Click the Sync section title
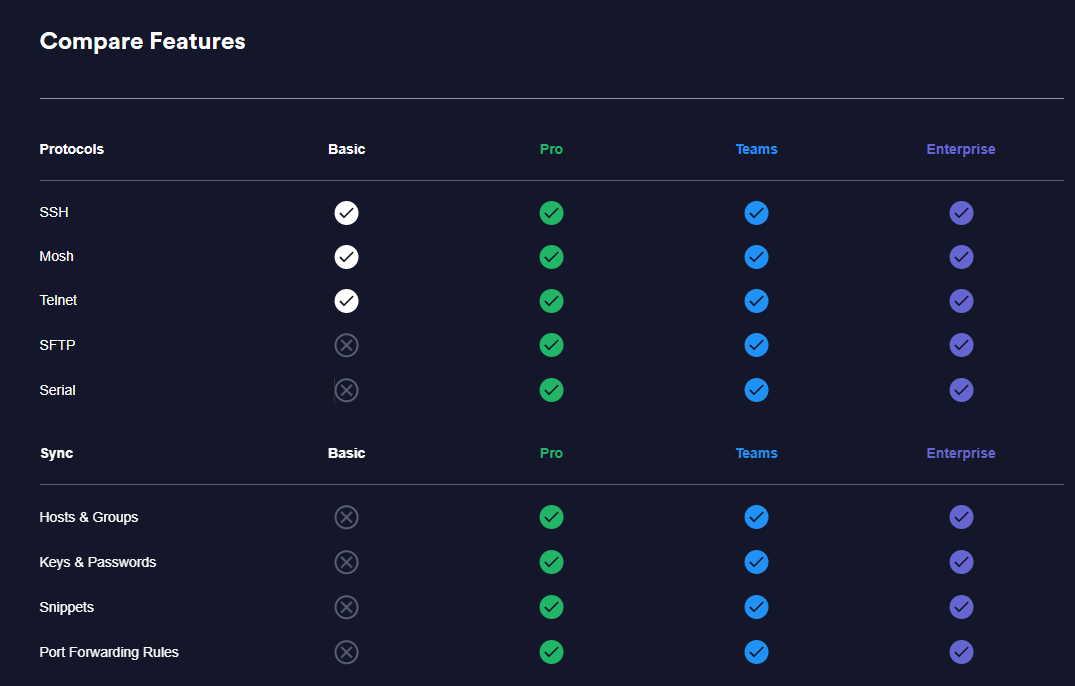 tap(56, 453)
